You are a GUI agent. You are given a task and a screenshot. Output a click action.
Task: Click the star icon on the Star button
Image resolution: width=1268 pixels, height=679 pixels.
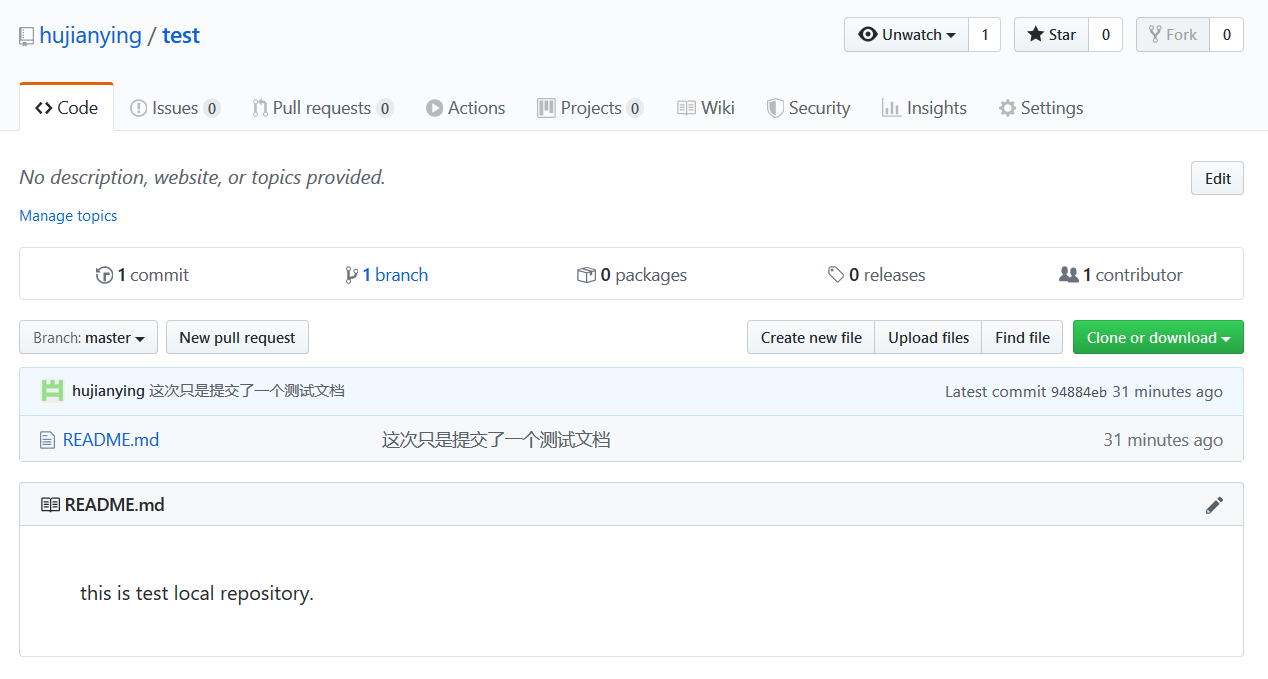pos(1036,35)
